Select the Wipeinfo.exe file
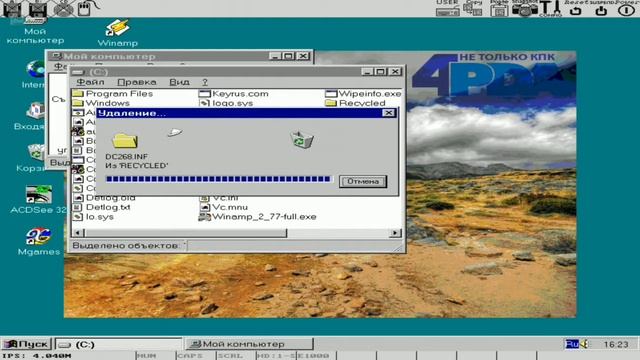The width and height of the screenshot is (640, 360). [363, 93]
